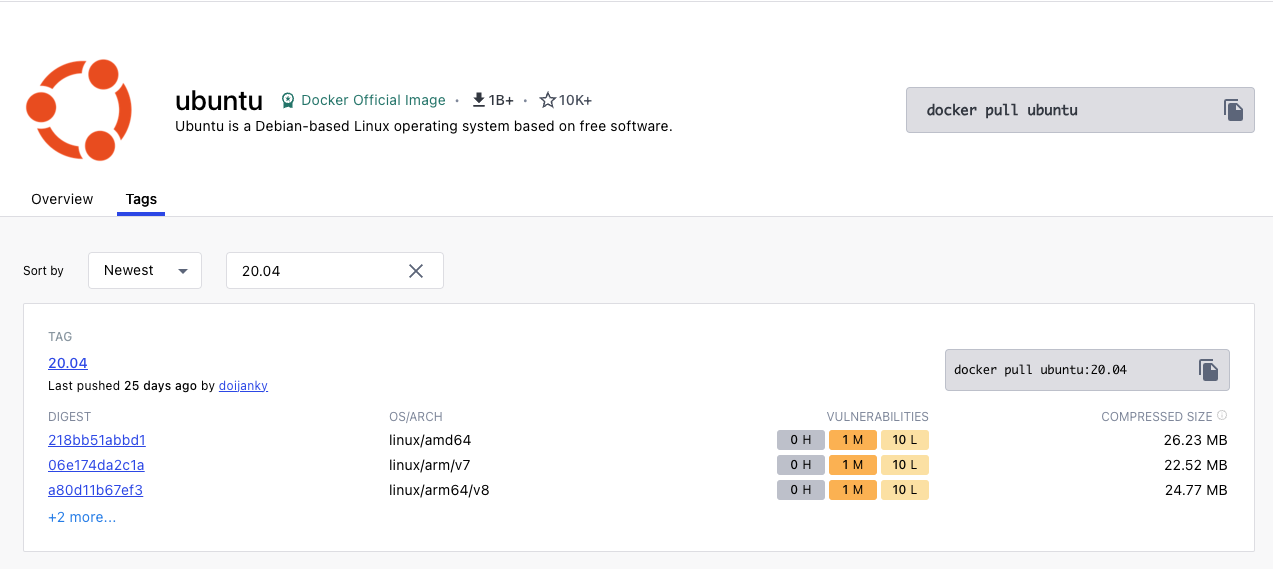This screenshot has height=569, width=1273.
Task: Click the 1 M badge for linux/arm/v7
Action: tap(853, 465)
